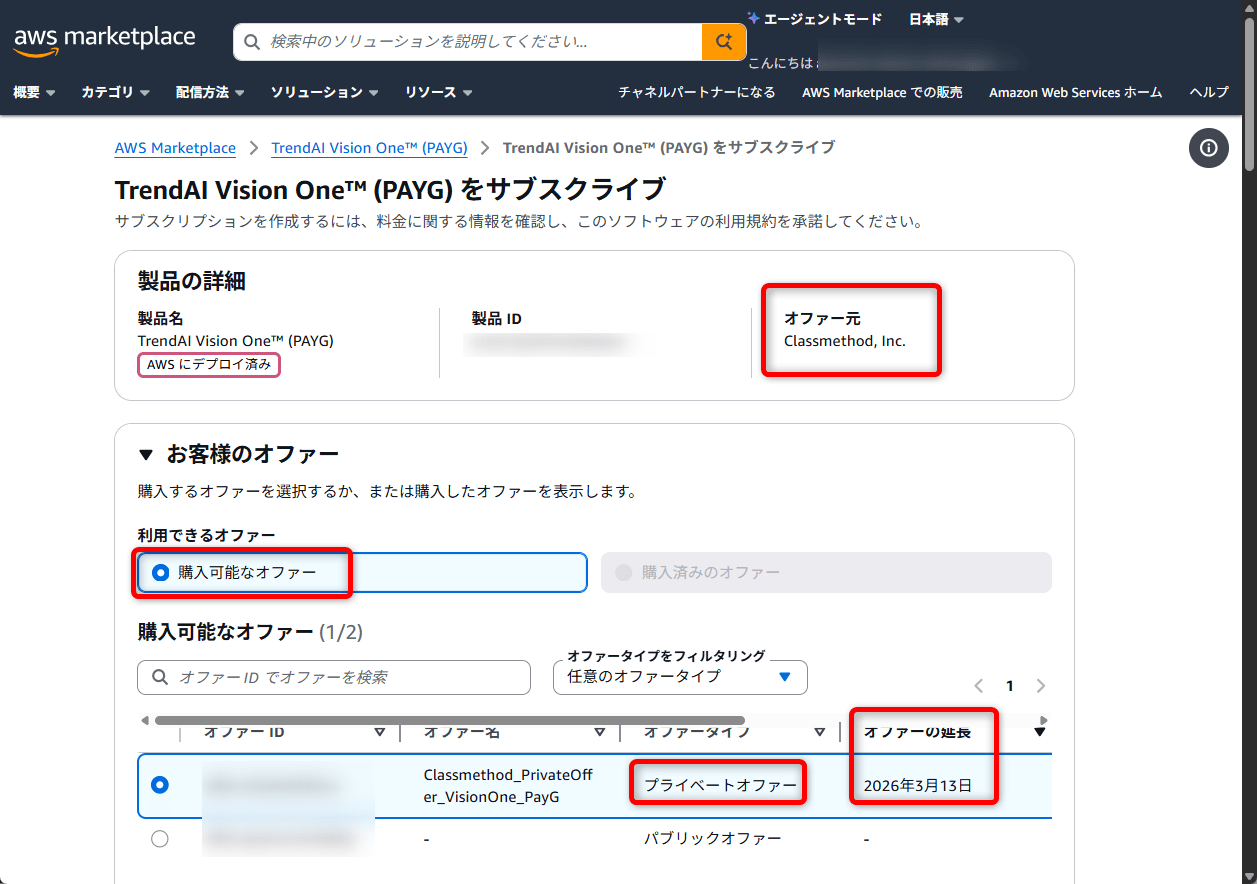Click the table horizontal scrollbar
The image size is (1257, 884).
click(x=449, y=720)
